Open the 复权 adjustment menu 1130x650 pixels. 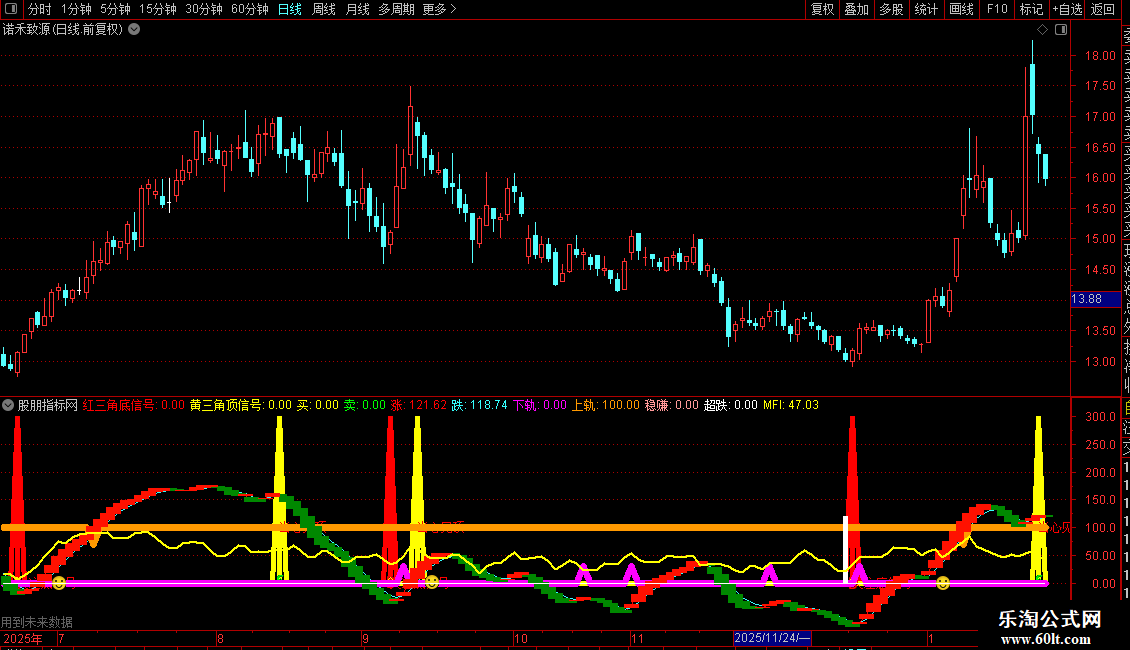click(x=822, y=9)
